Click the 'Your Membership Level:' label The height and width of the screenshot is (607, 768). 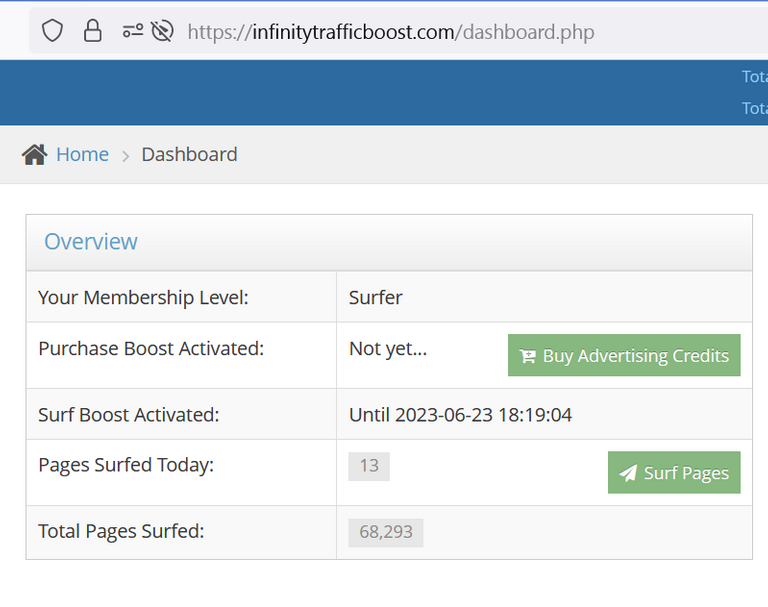click(144, 297)
